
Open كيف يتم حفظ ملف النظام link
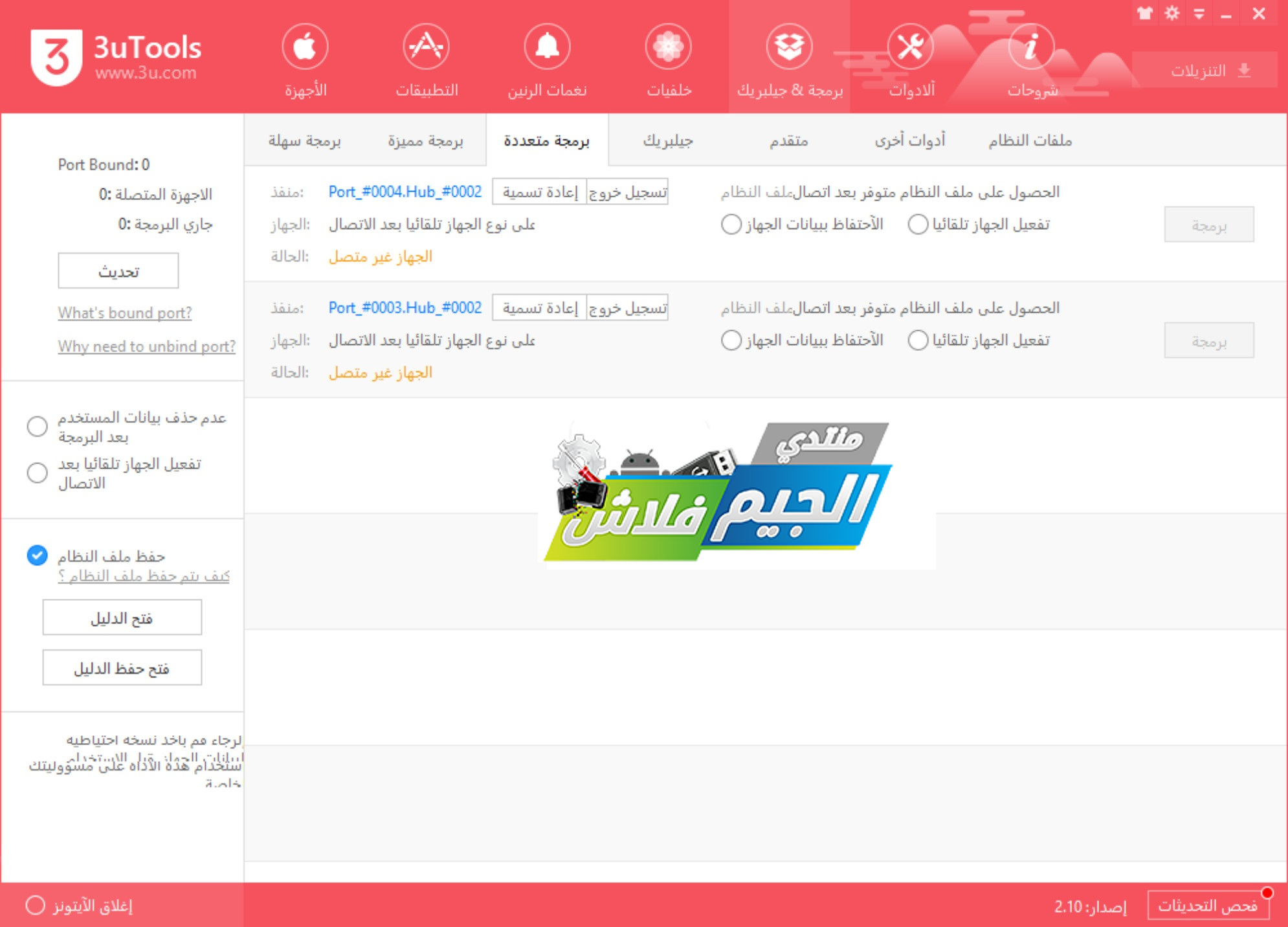[x=144, y=576]
